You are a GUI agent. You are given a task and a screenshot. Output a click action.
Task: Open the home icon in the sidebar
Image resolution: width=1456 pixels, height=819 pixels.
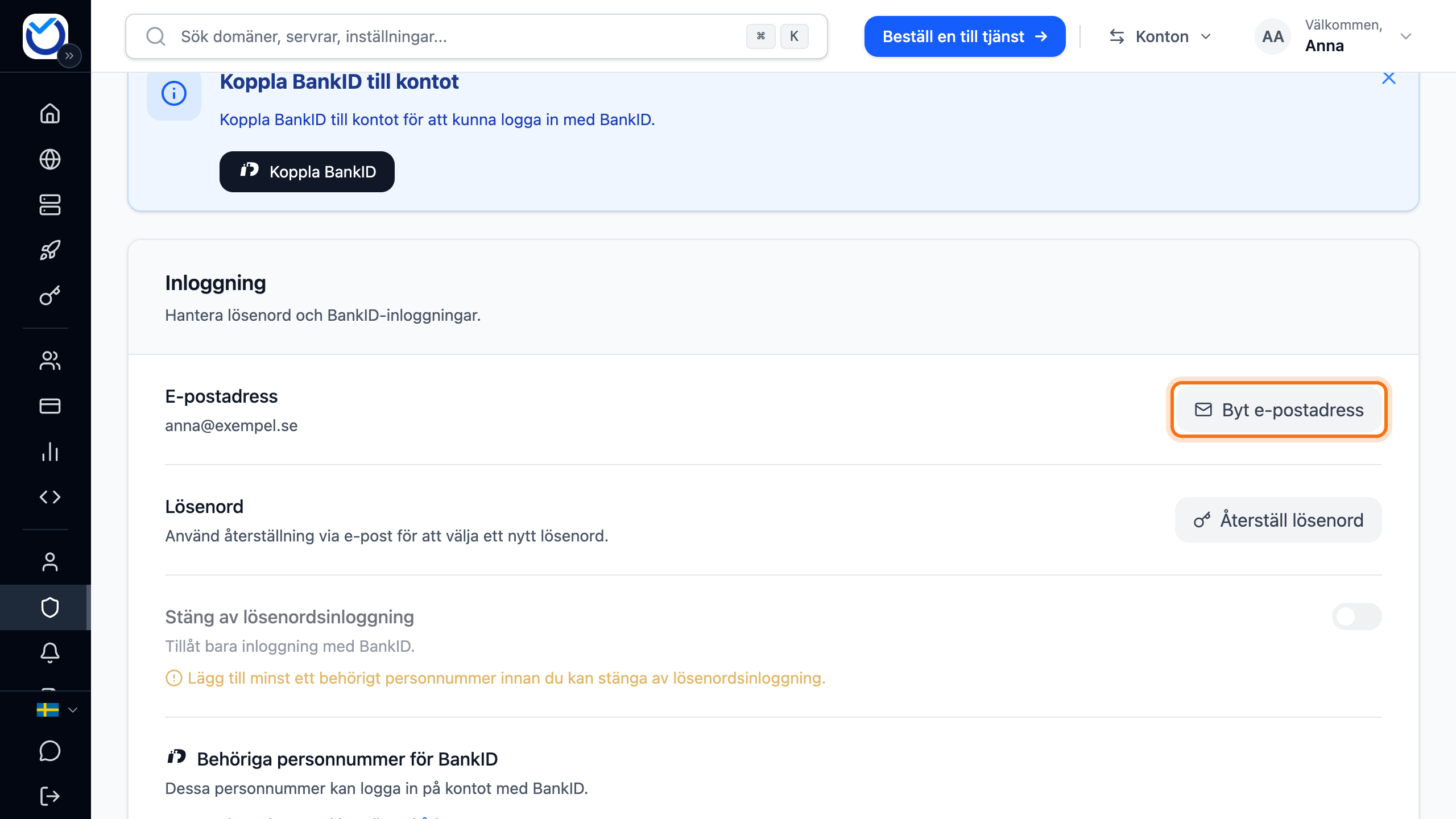[50, 113]
